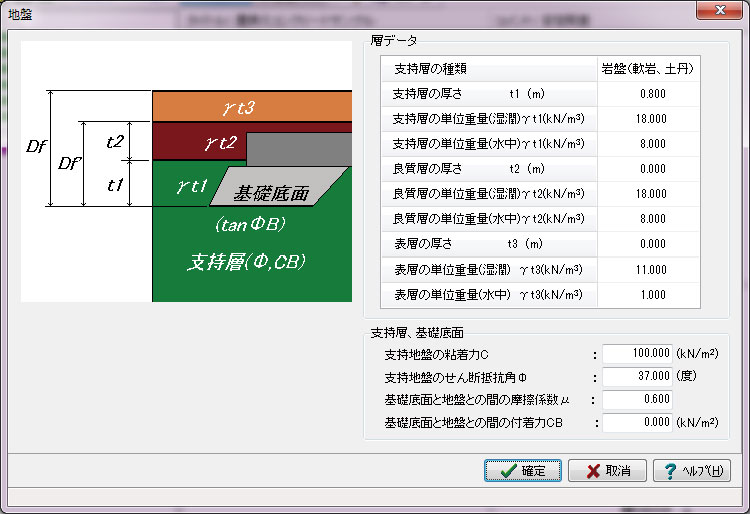The image size is (750, 515).
Task: Click the 支持層の厚さ t1 (m) row label
Action: [x=489, y=94]
